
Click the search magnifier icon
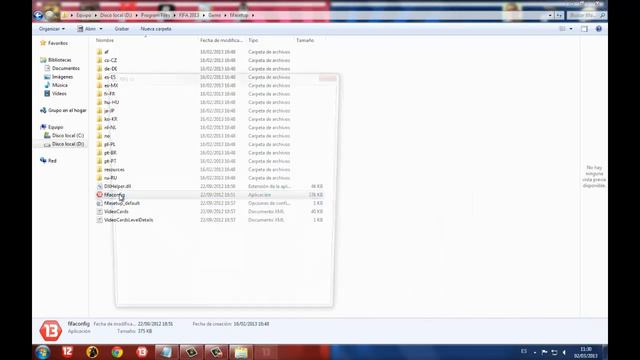602,15
